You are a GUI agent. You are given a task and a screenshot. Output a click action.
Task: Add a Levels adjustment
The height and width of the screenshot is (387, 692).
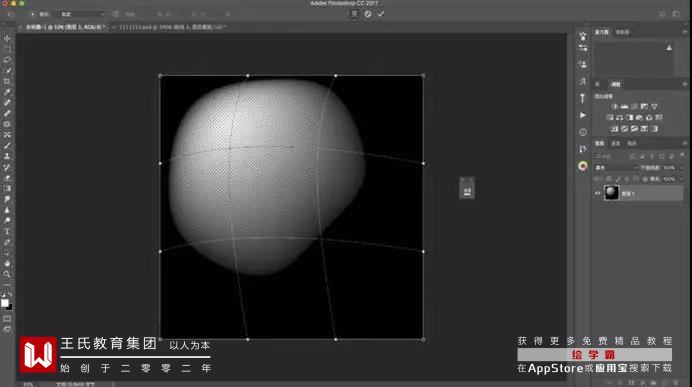tap(624, 106)
